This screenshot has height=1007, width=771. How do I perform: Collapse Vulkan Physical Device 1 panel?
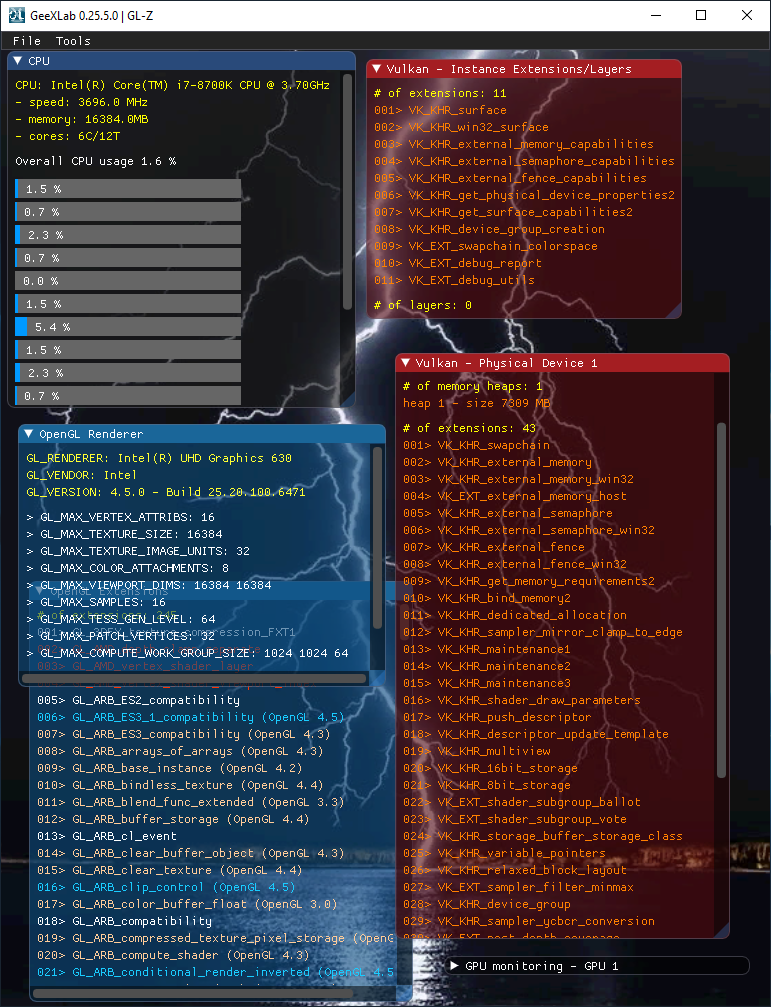406,363
